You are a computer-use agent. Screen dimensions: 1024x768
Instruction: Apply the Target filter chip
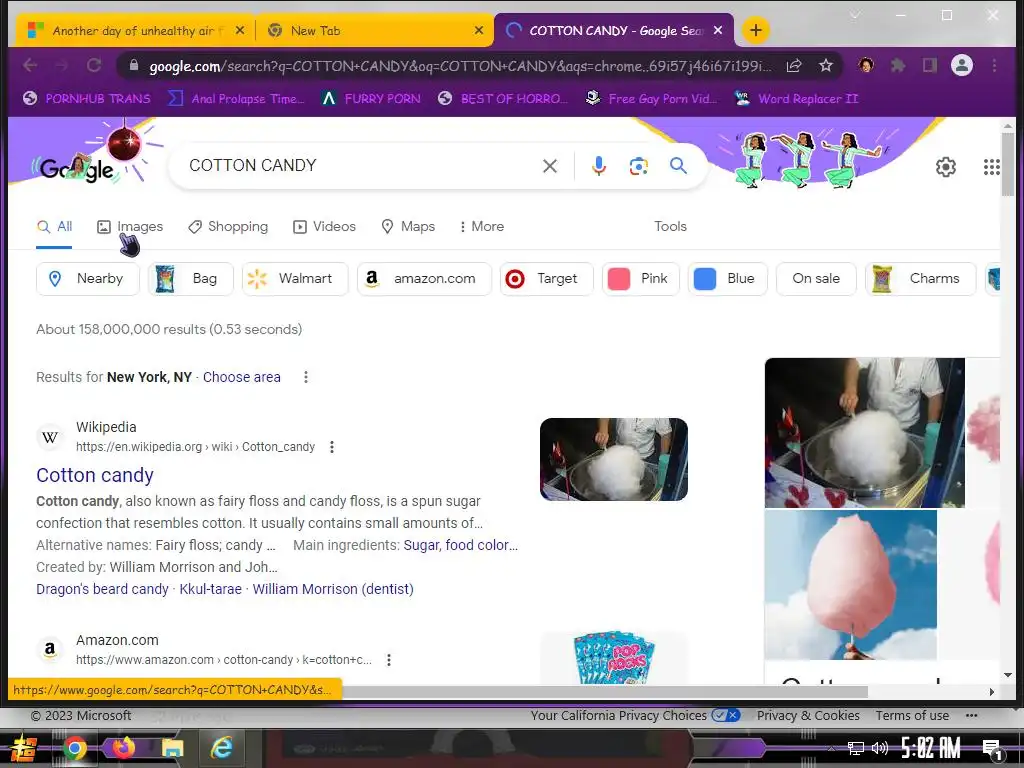[x=547, y=279]
